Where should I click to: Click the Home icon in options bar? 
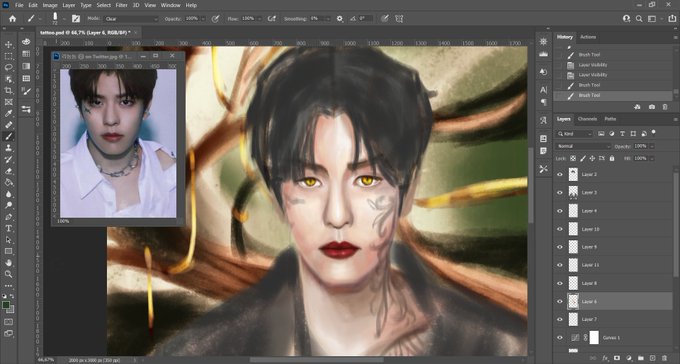click(x=13, y=19)
